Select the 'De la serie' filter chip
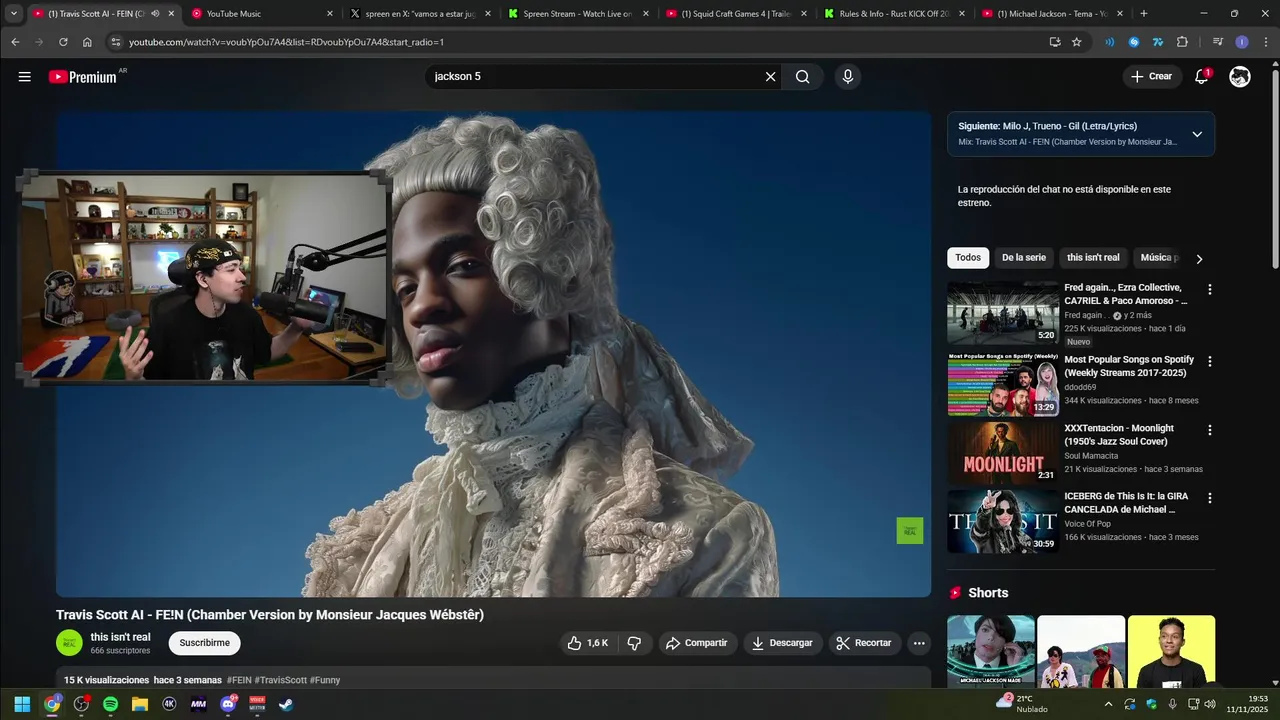The image size is (1280, 720). (x=1024, y=258)
